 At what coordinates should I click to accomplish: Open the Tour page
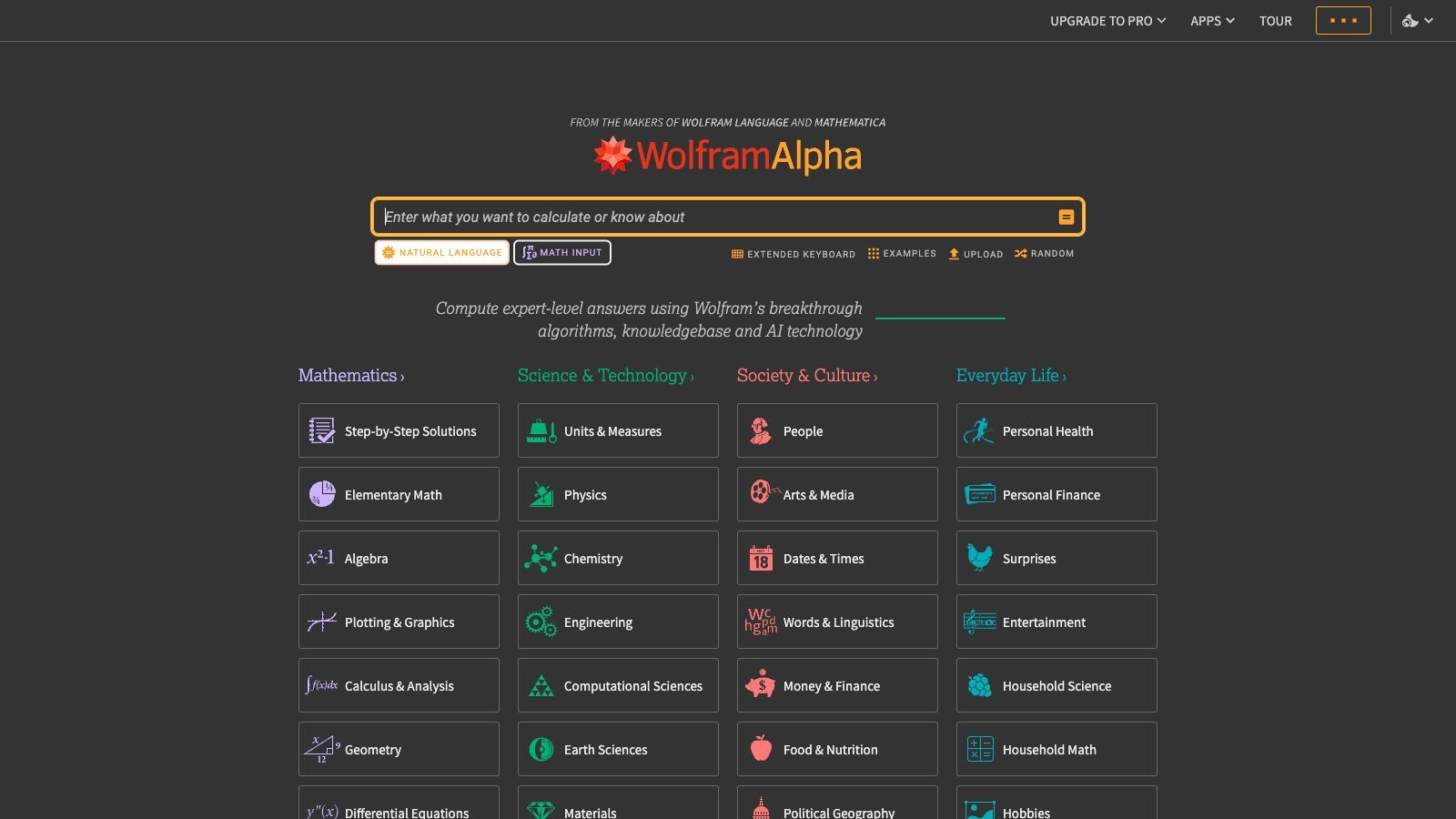(1275, 20)
